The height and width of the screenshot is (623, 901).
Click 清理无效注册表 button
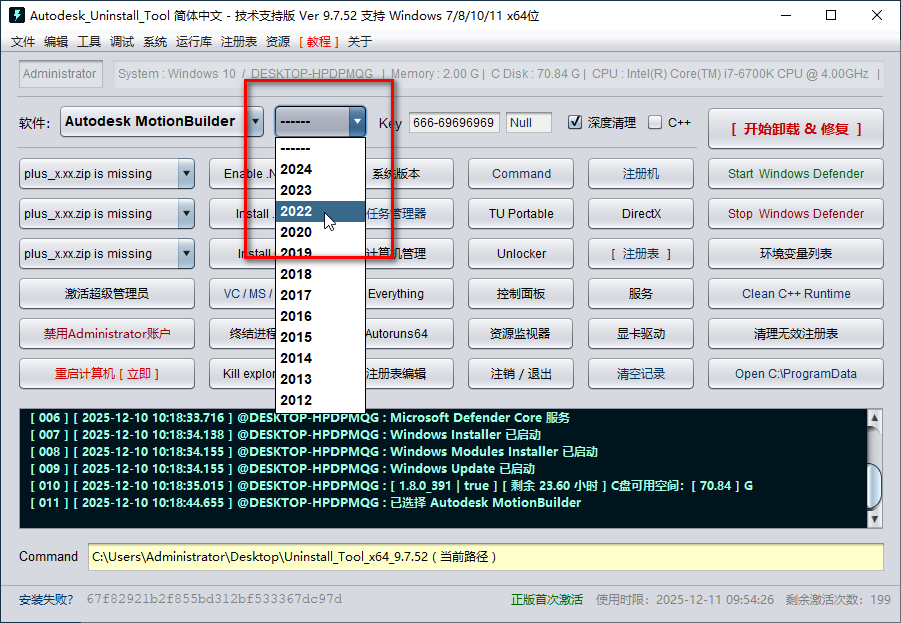tap(795, 333)
